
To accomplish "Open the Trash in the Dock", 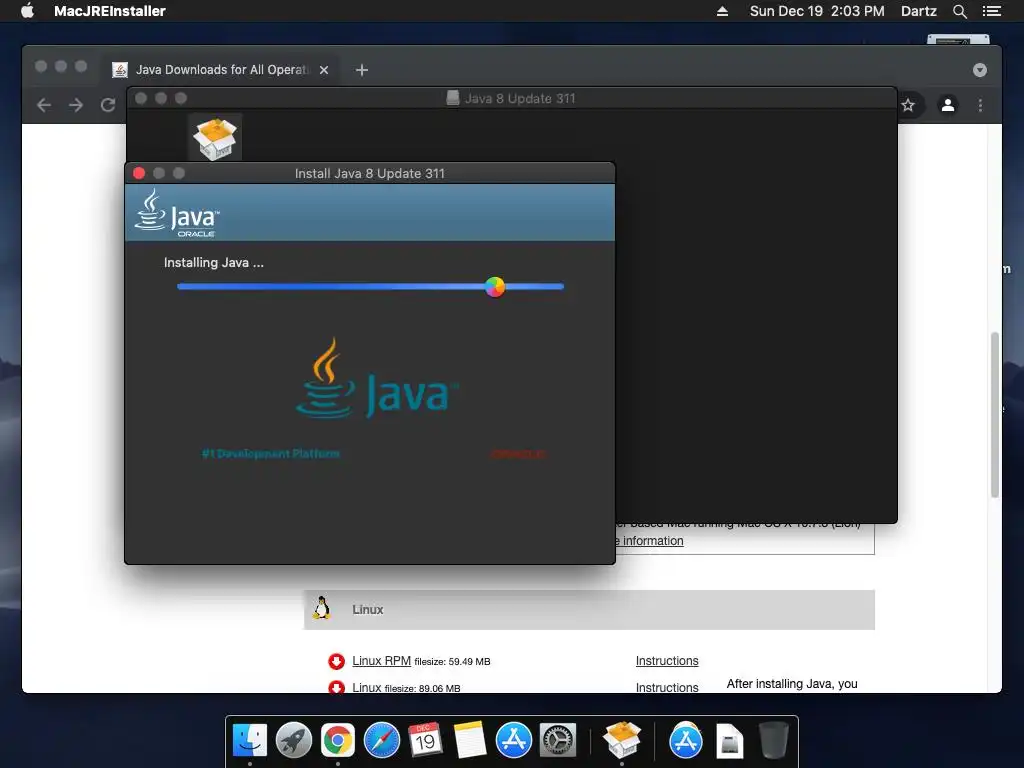I will click(x=773, y=740).
